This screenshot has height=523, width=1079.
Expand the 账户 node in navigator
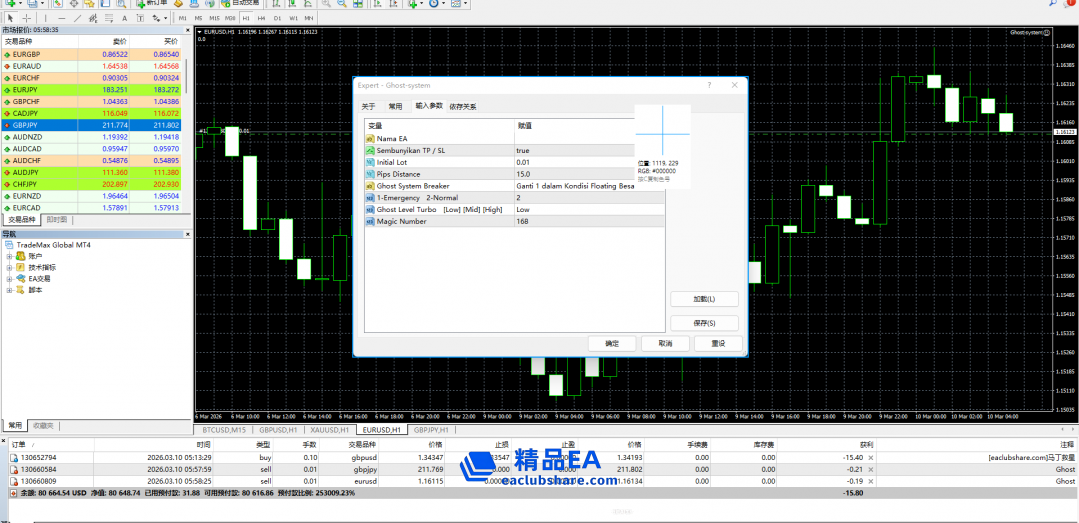pos(9,256)
